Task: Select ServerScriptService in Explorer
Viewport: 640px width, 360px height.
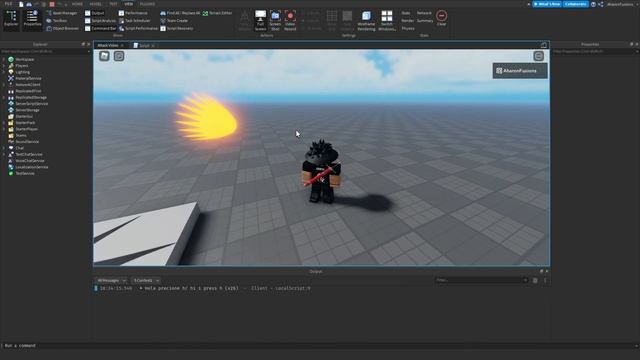Action: (x=31, y=104)
